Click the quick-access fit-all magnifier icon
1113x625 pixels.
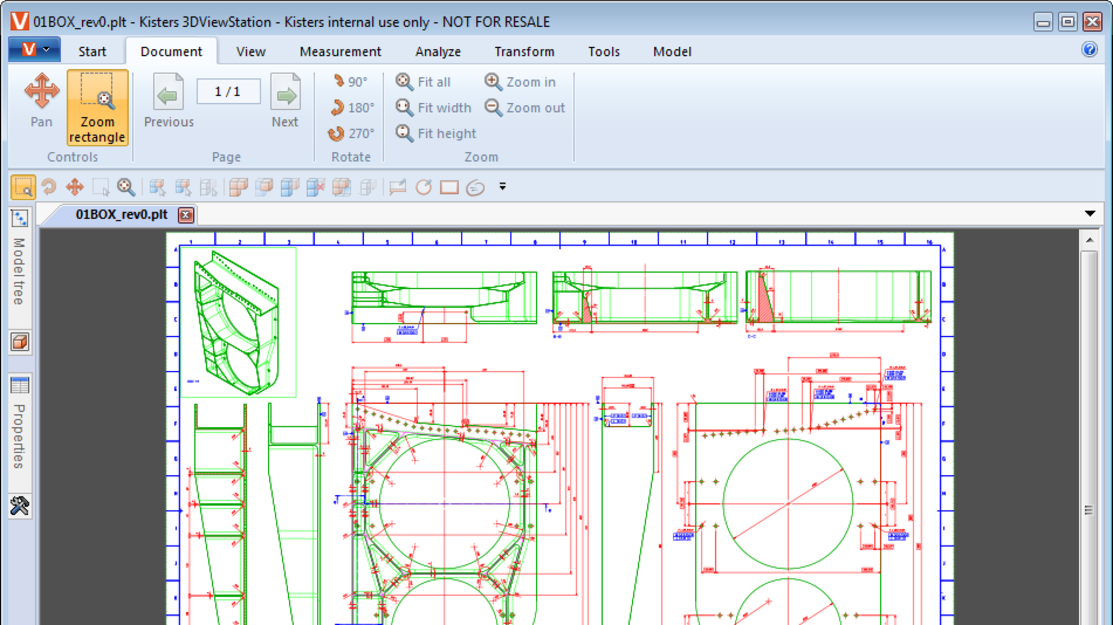coord(126,187)
